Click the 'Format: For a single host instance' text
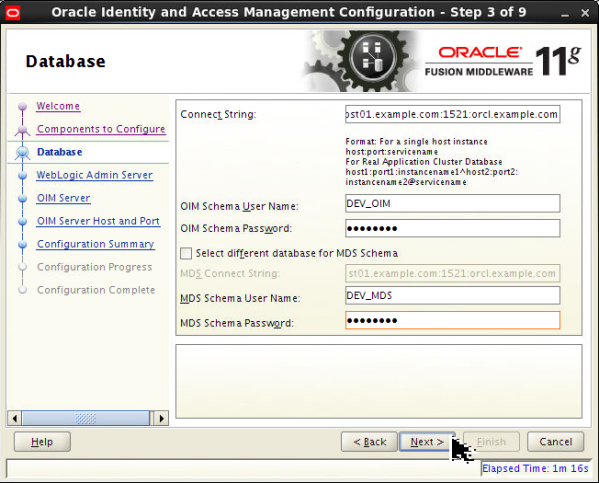The height and width of the screenshot is (483, 599). pos(416,142)
